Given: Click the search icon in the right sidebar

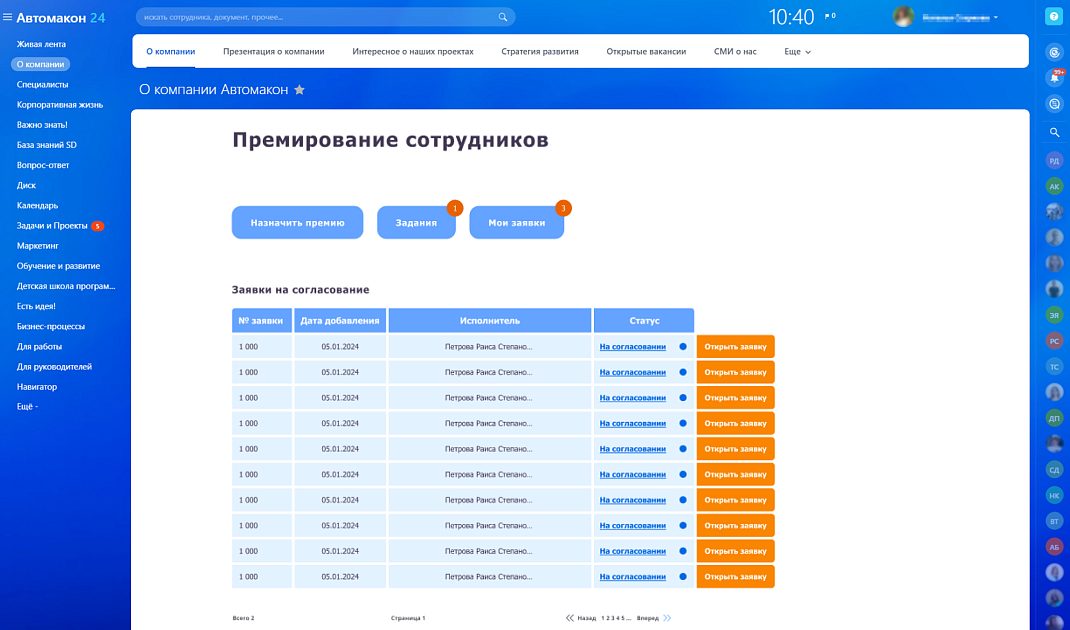Looking at the screenshot, I should tap(1054, 132).
